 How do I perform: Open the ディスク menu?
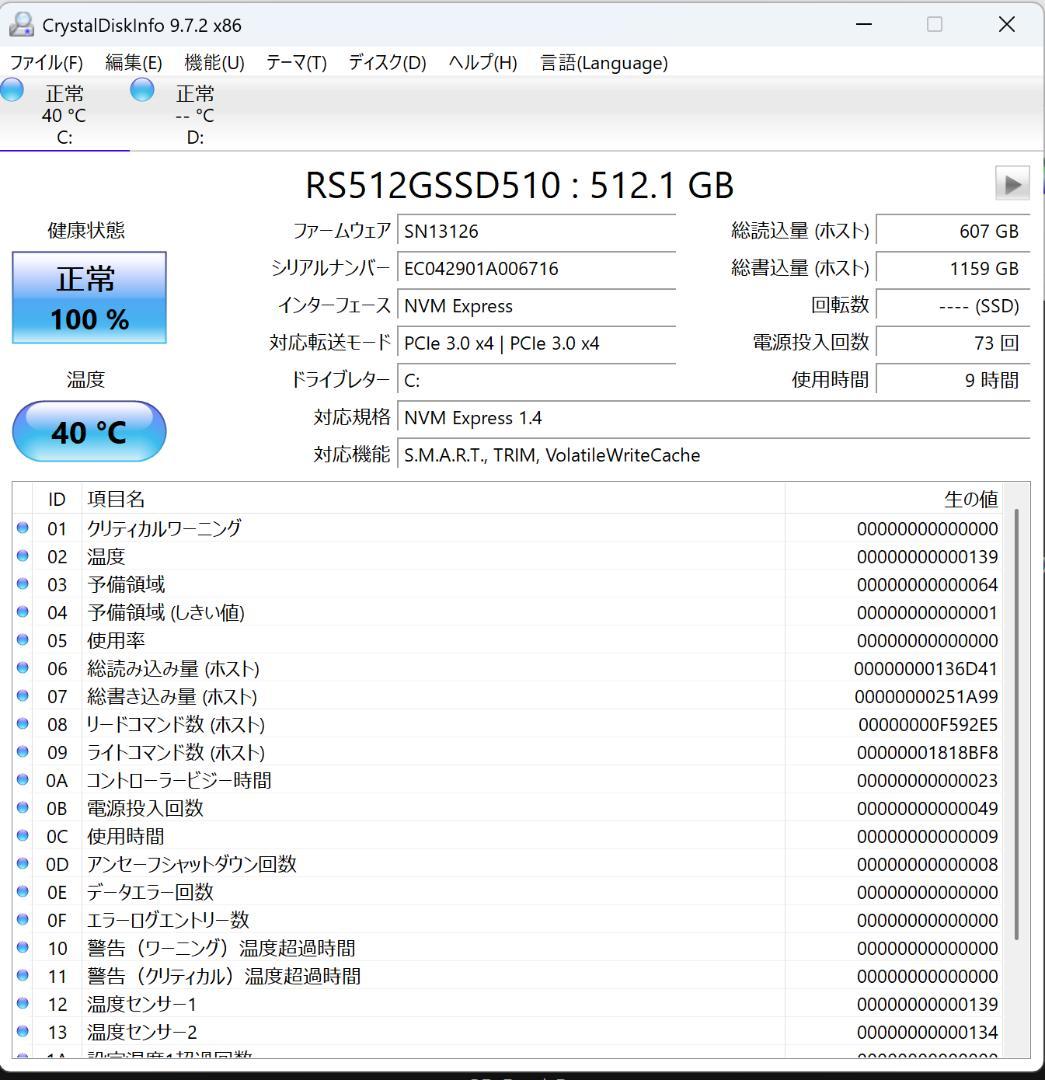pos(386,62)
